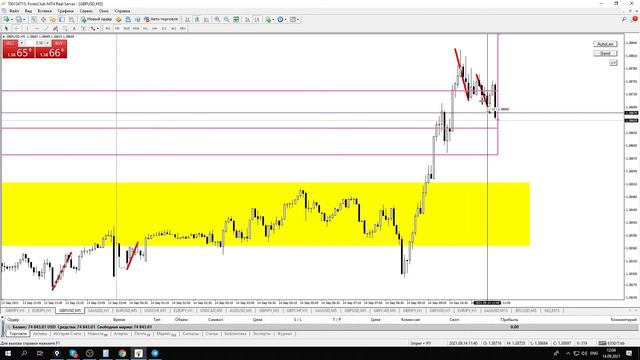
Task: Launch MetaEditor from the toolbar
Action: click(x=118, y=19)
